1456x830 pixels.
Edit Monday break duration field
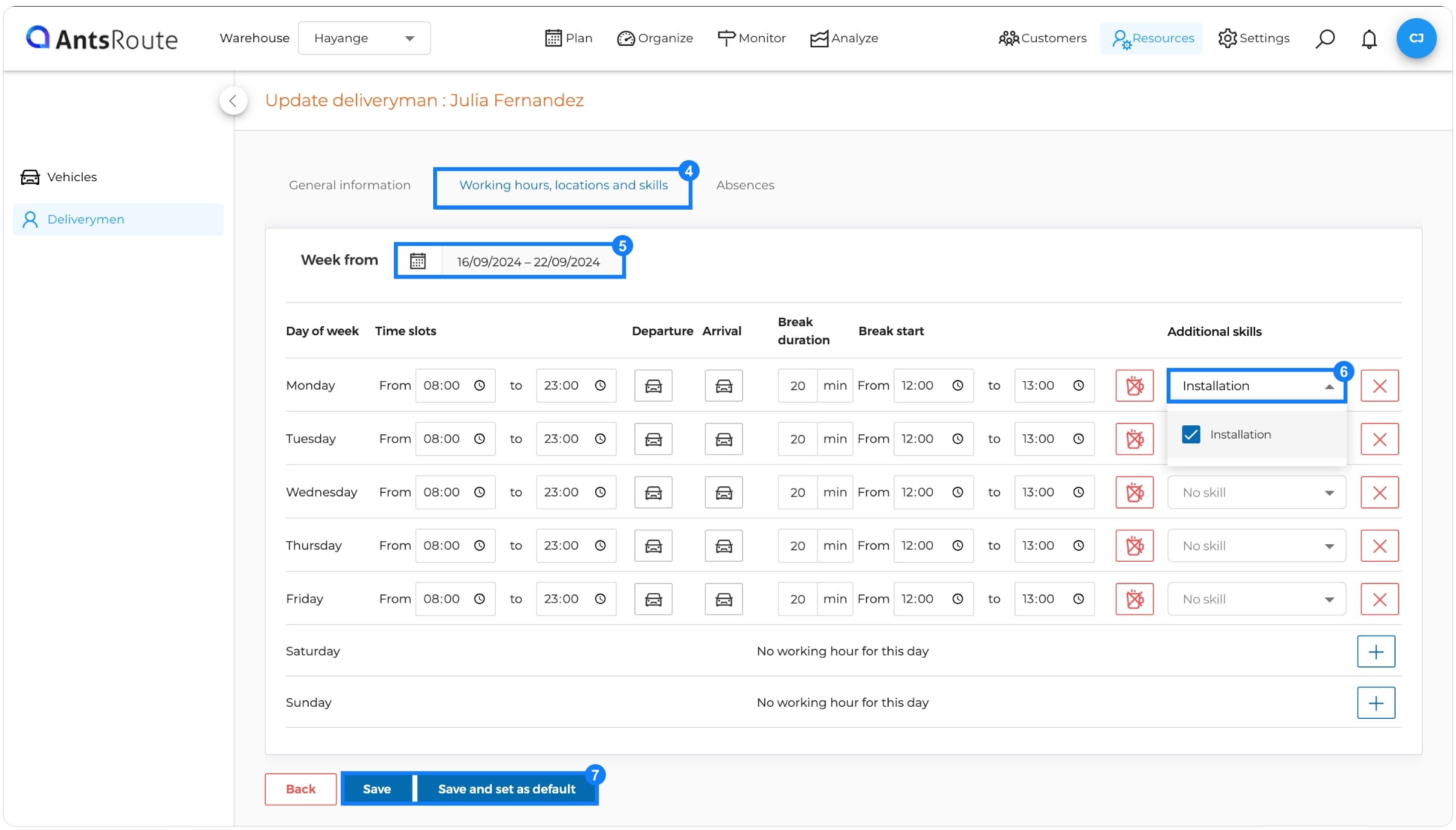point(797,385)
